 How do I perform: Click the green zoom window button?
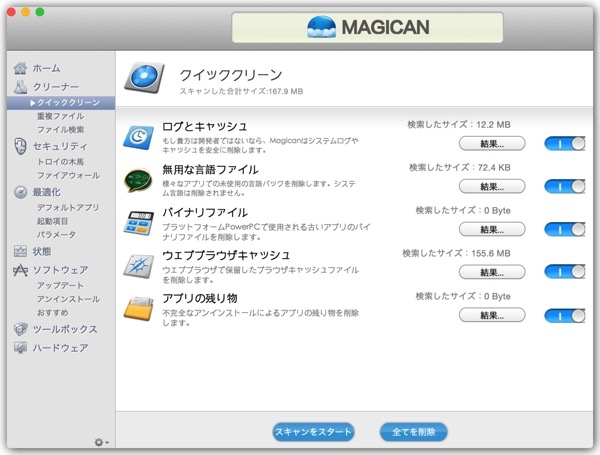click(x=40, y=12)
